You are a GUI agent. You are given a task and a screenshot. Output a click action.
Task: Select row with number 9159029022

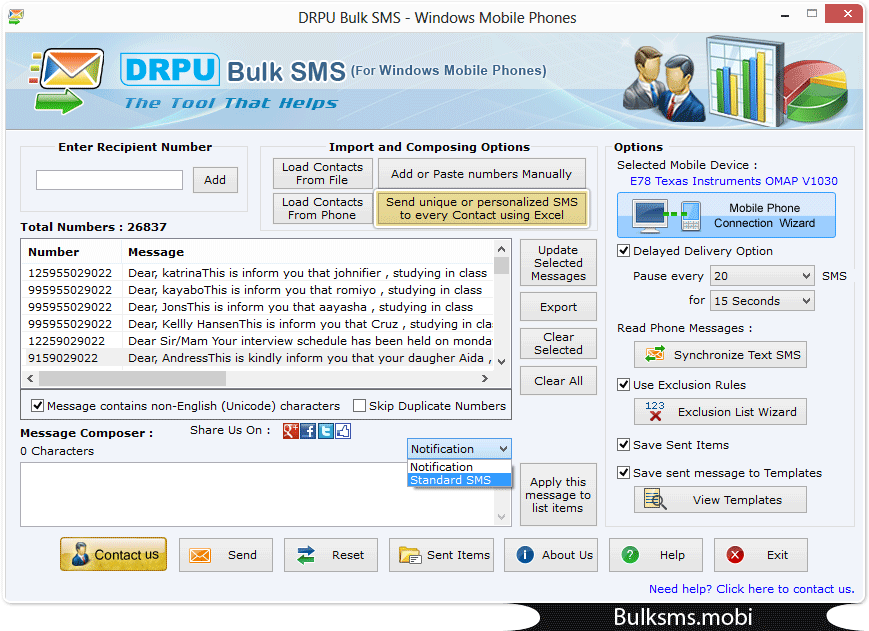point(259,358)
